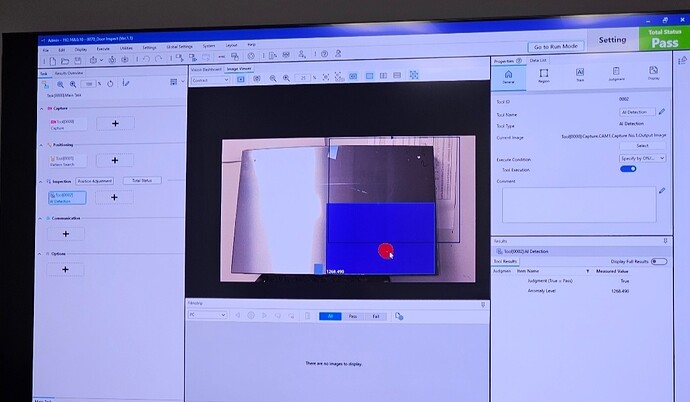Click the Undo arrow in the main toolbar
Screen dimensions: 690x402
(146, 58)
